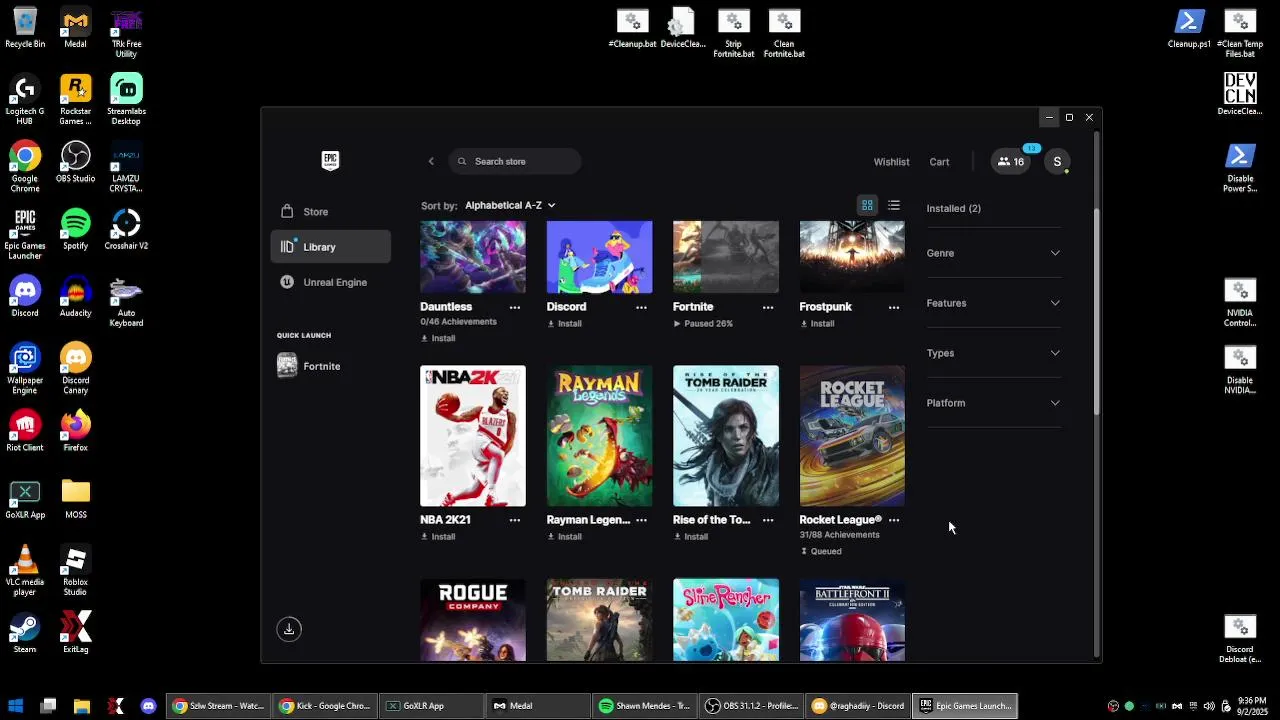1280x720 pixels.
Task: Open Sort by Alphabetical A-Z dropdown
Action: click(510, 205)
